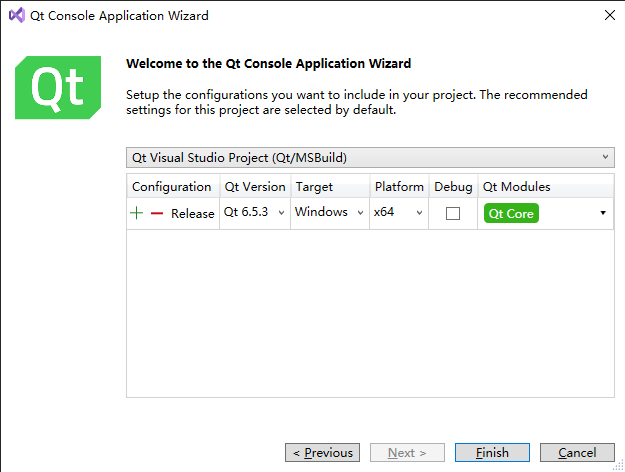Expand the Qt Modules dropdown arrow
Image resolution: width=625 pixels, height=472 pixels.
[x=603, y=213]
